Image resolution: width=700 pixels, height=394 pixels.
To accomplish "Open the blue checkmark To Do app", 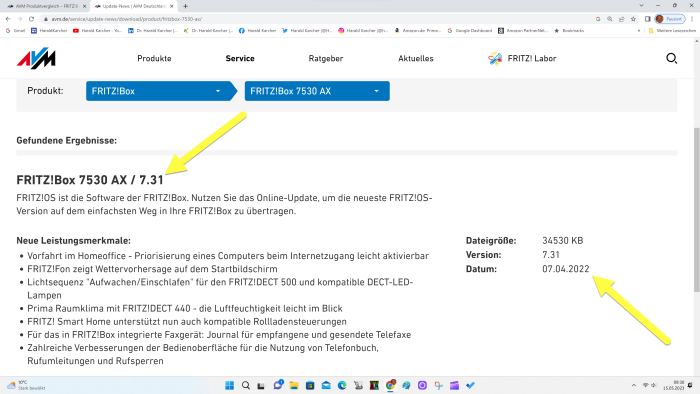I will click(x=471, y=386).
